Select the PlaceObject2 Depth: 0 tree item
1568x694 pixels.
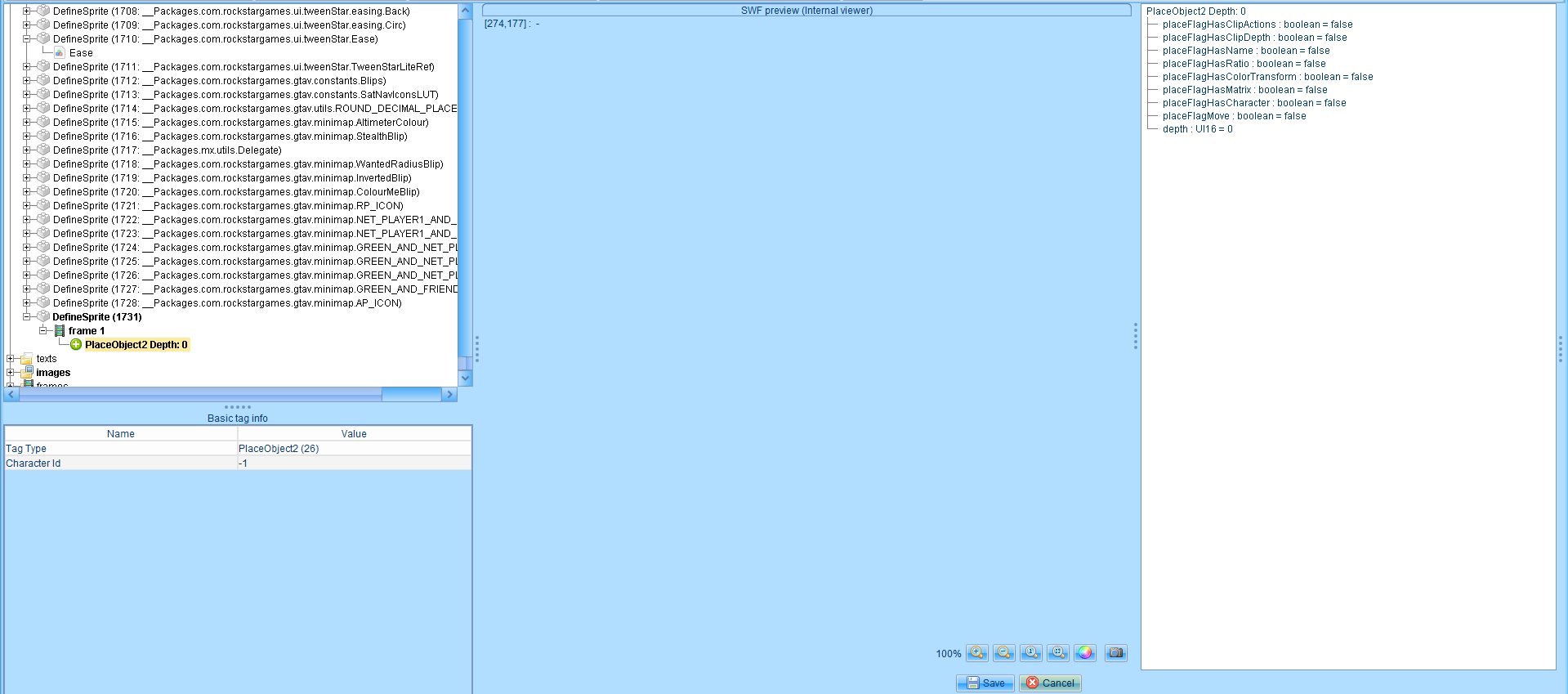136,345
